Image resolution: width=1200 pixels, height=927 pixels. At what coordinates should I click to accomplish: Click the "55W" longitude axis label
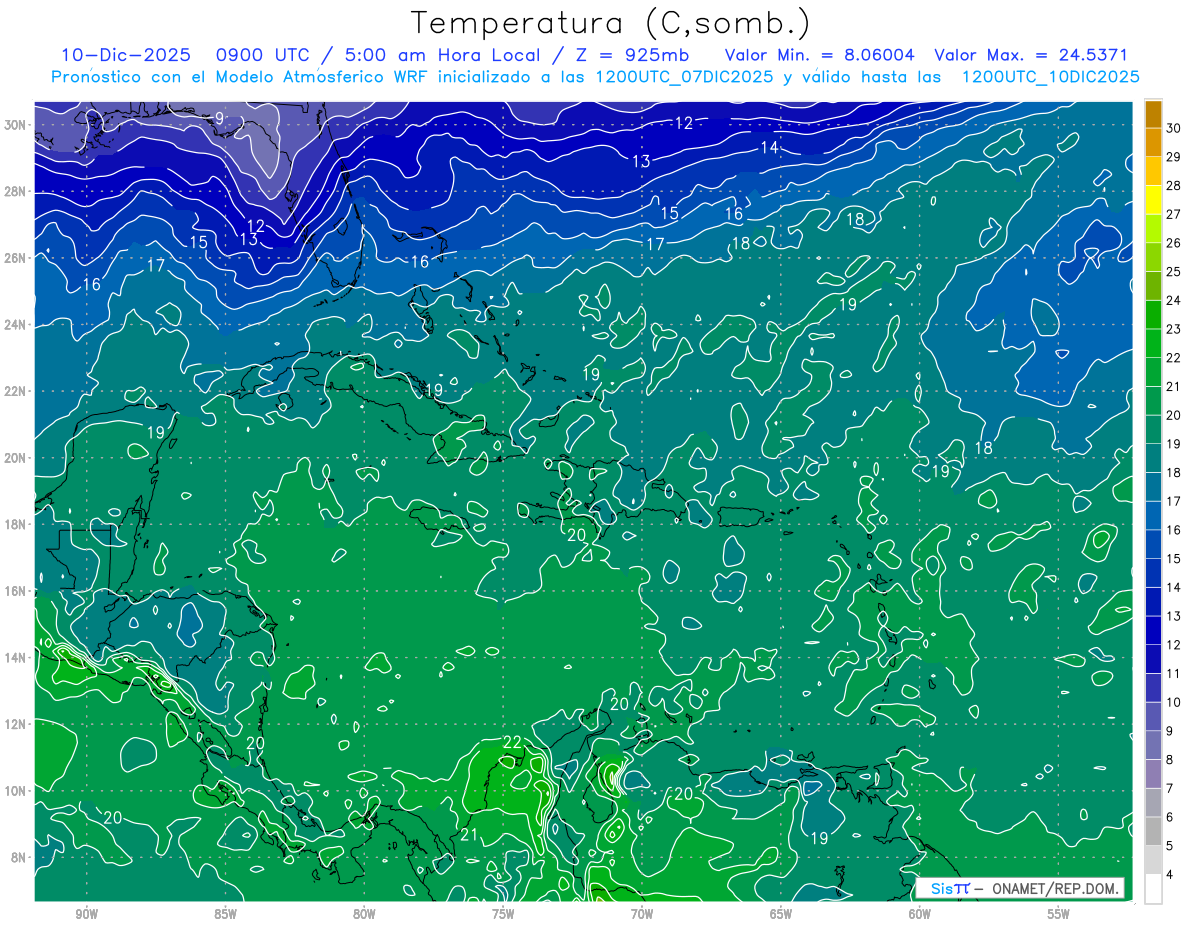tap(1059, 914)
